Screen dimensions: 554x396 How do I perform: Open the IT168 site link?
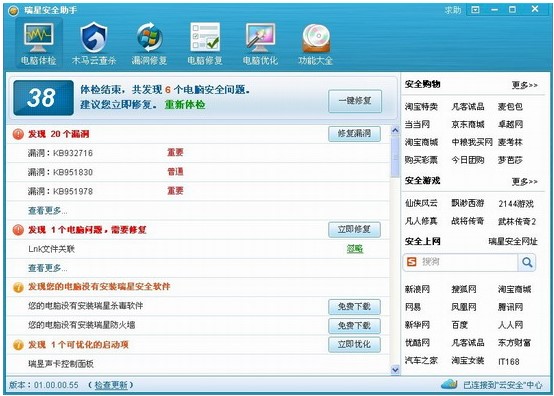click(509, 361)
